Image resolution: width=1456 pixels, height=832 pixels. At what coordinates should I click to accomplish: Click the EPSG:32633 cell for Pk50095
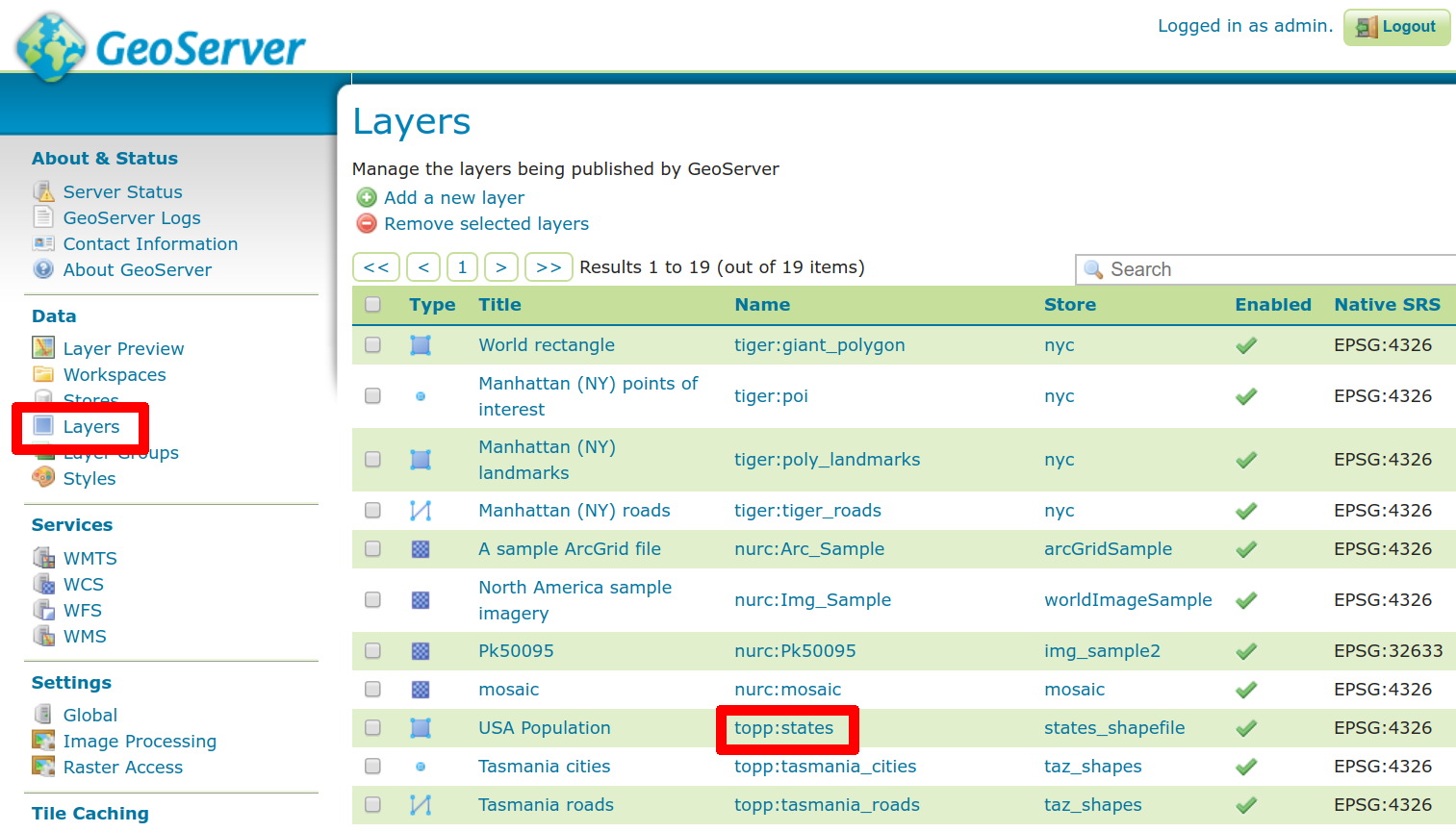pos(1389,651)
